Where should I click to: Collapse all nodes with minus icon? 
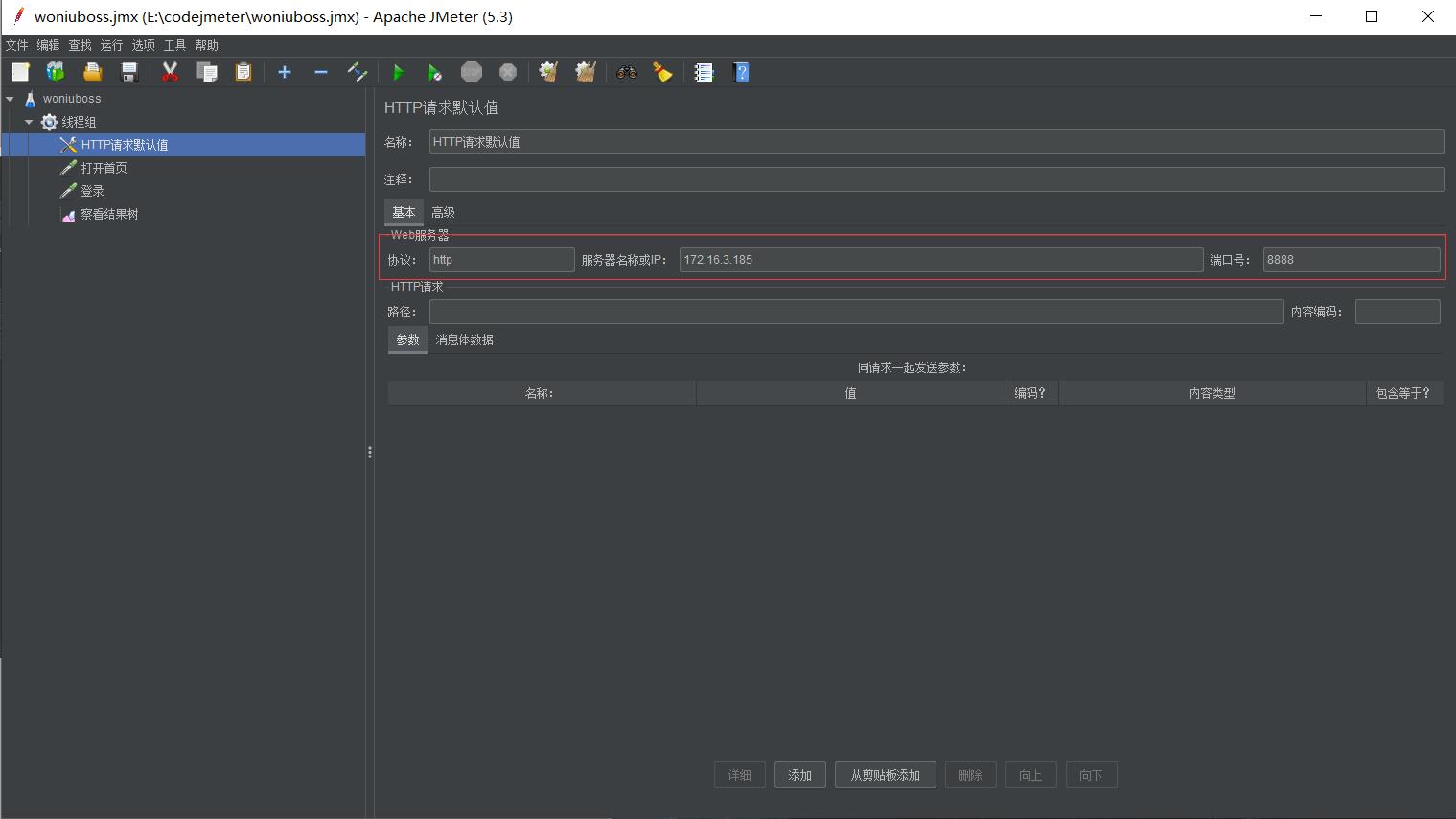tap(321, 72)
